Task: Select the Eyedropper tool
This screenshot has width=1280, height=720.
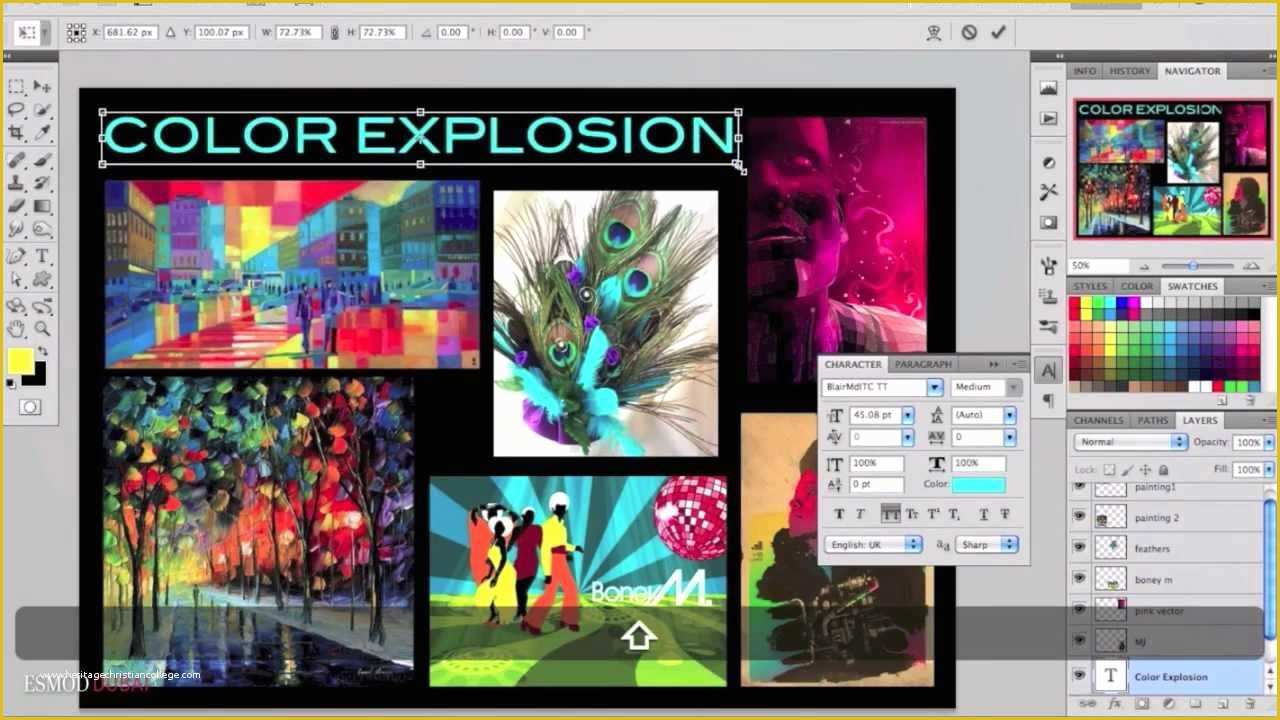Action: [42, 133]
